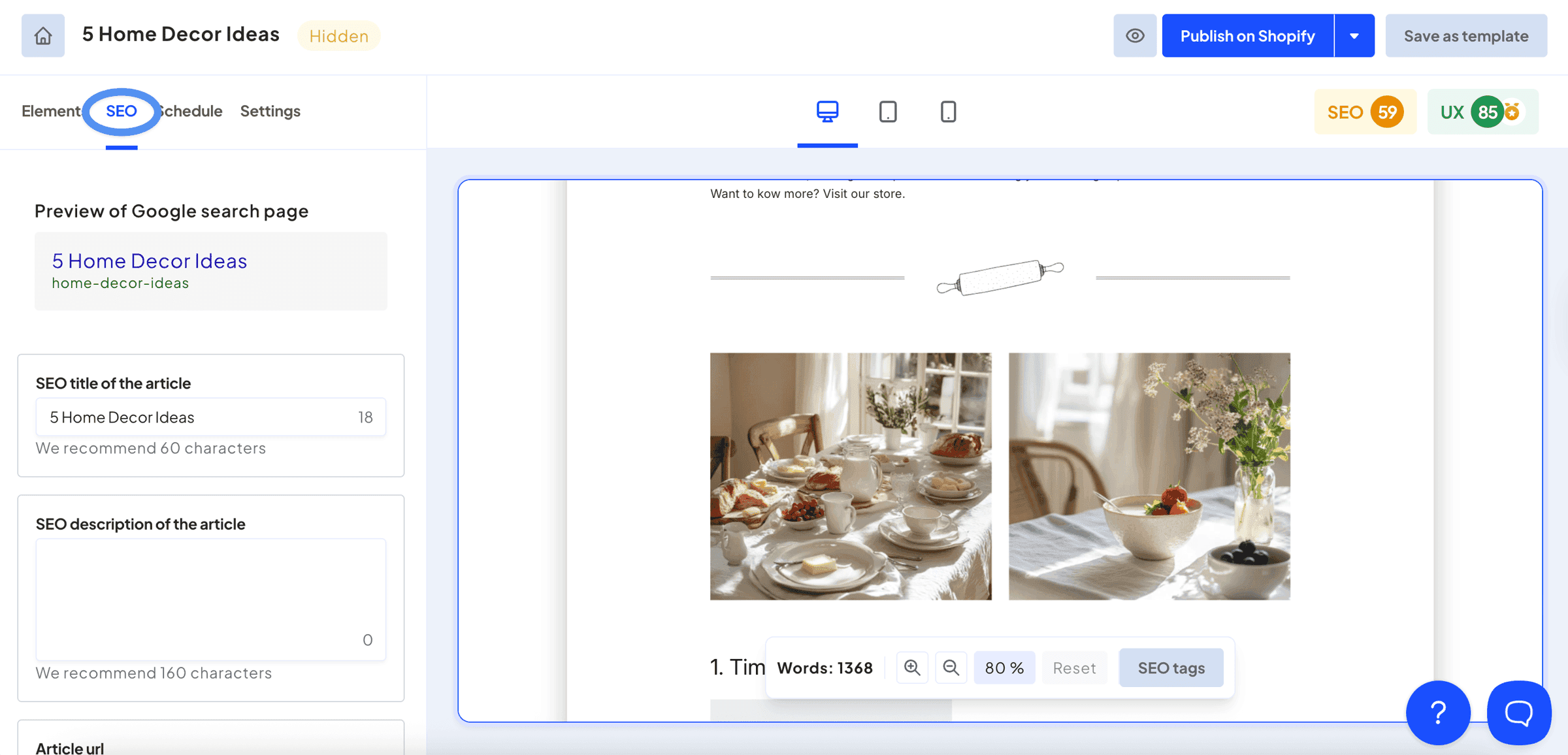Select mobile phone preview mode
The height and width of the screenshot is (755, 1568).
pyautogui.click(x=948, y=112)
